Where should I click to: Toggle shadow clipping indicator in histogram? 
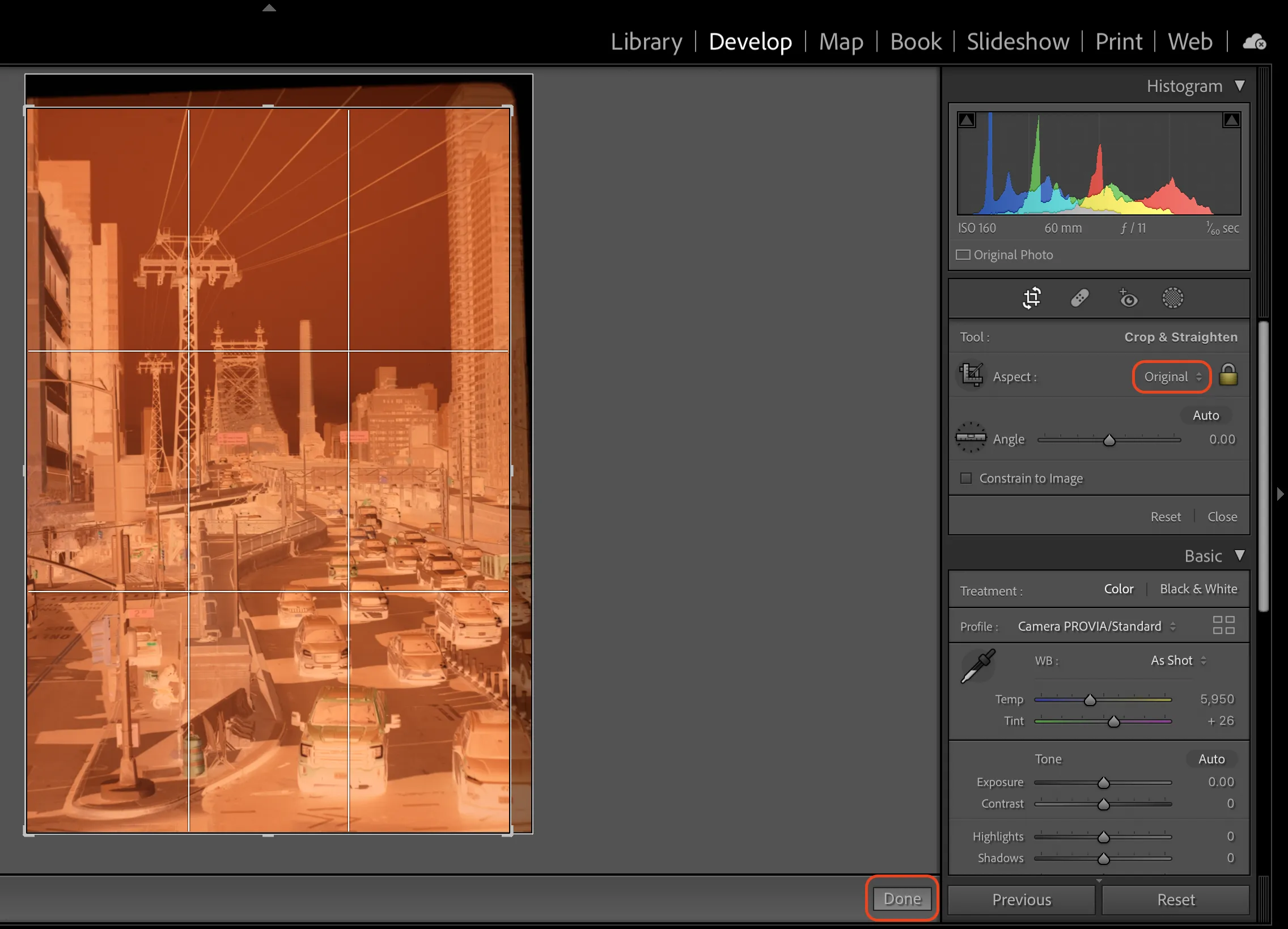point(967,120)
